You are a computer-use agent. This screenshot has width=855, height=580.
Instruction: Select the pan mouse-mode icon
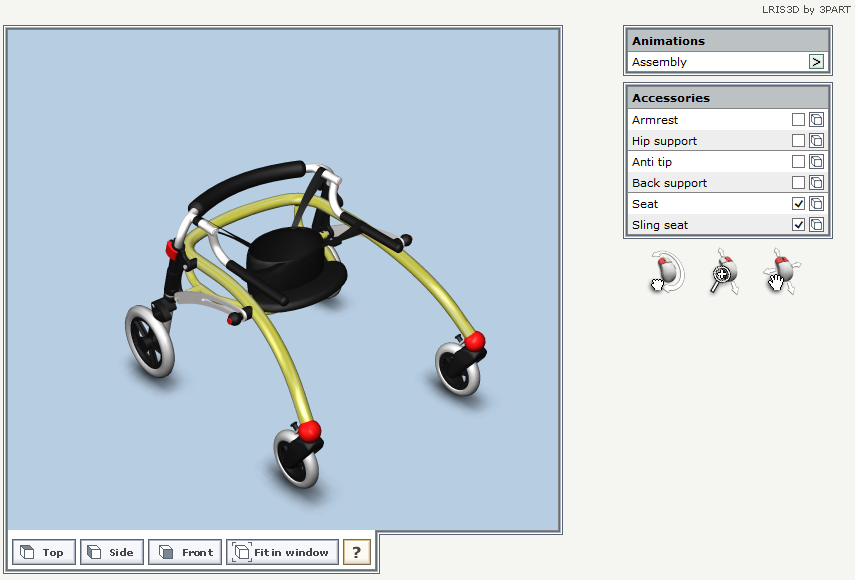tap(782, 272)
